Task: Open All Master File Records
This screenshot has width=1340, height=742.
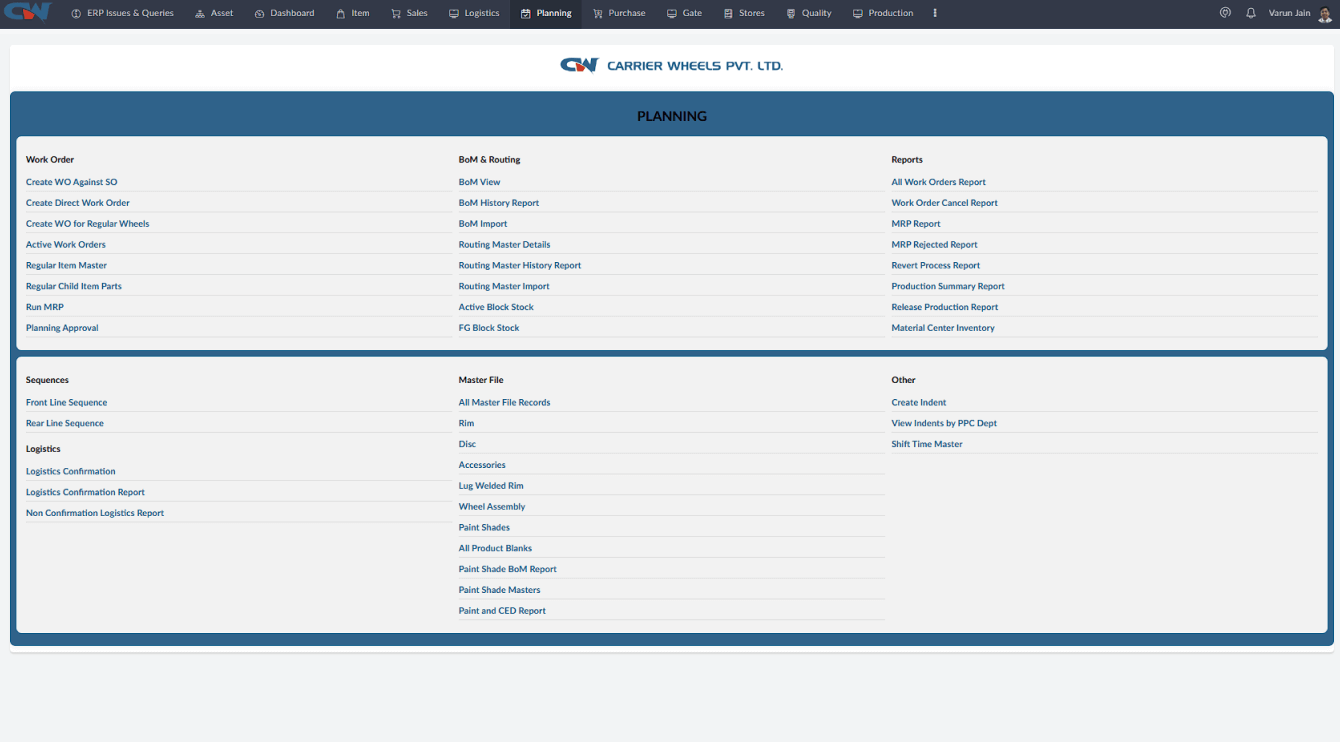Action: coord(505,403)
